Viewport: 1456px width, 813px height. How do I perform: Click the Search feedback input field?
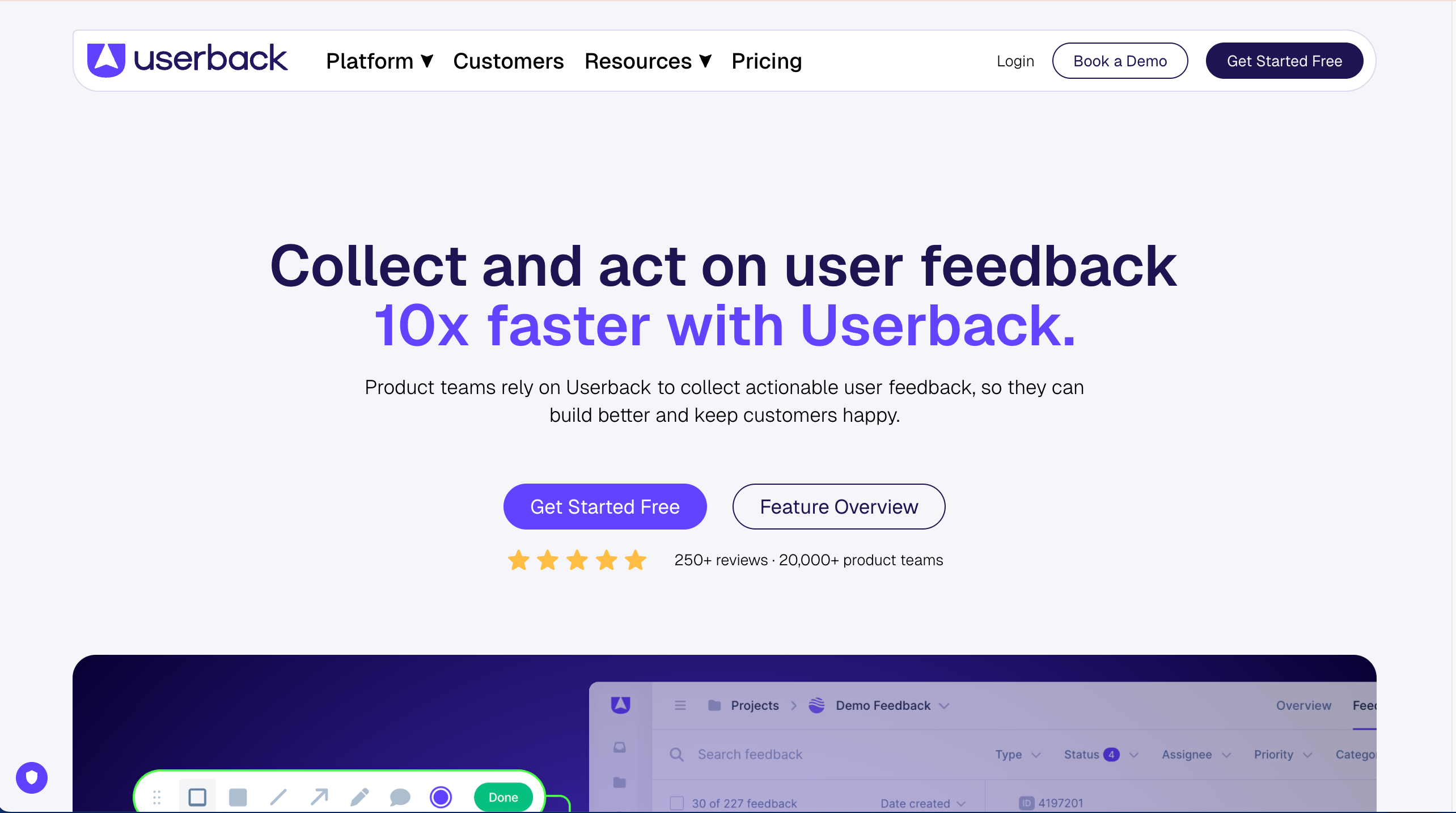click(750, 754)
